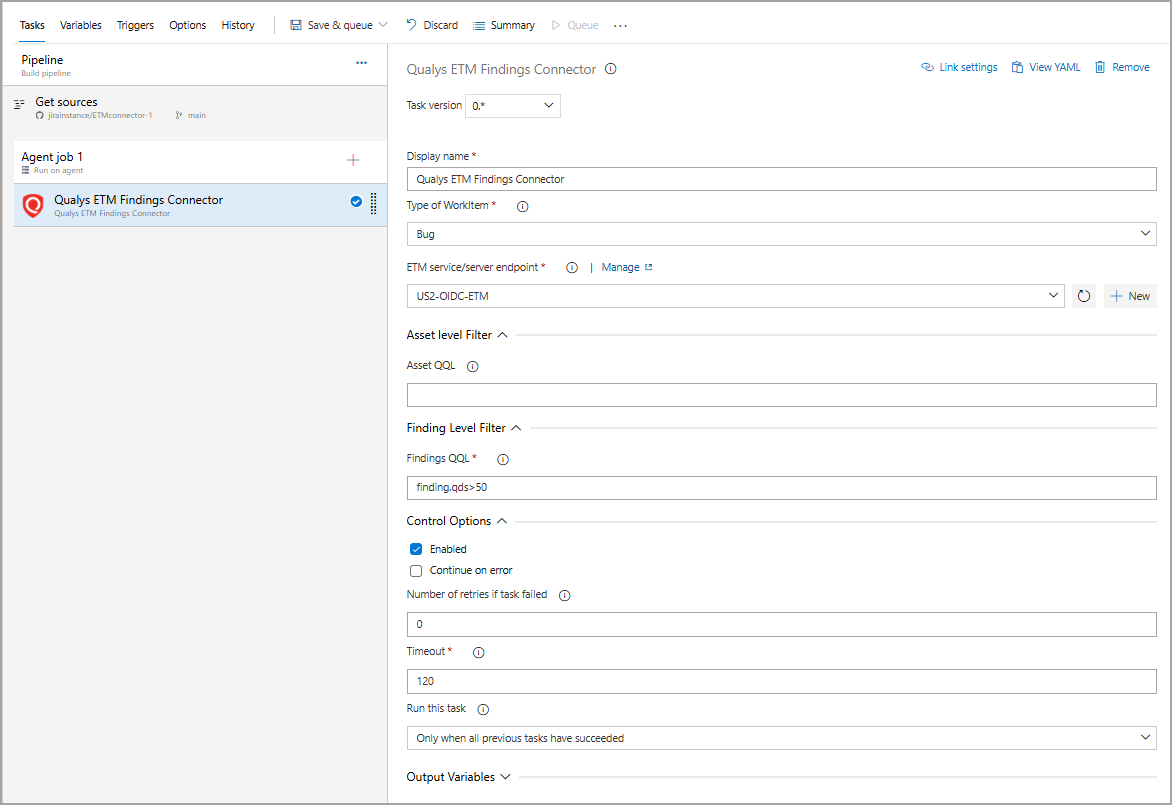Enable Continue on error
The image size is (1172, 805).
(x=416, y=570)
